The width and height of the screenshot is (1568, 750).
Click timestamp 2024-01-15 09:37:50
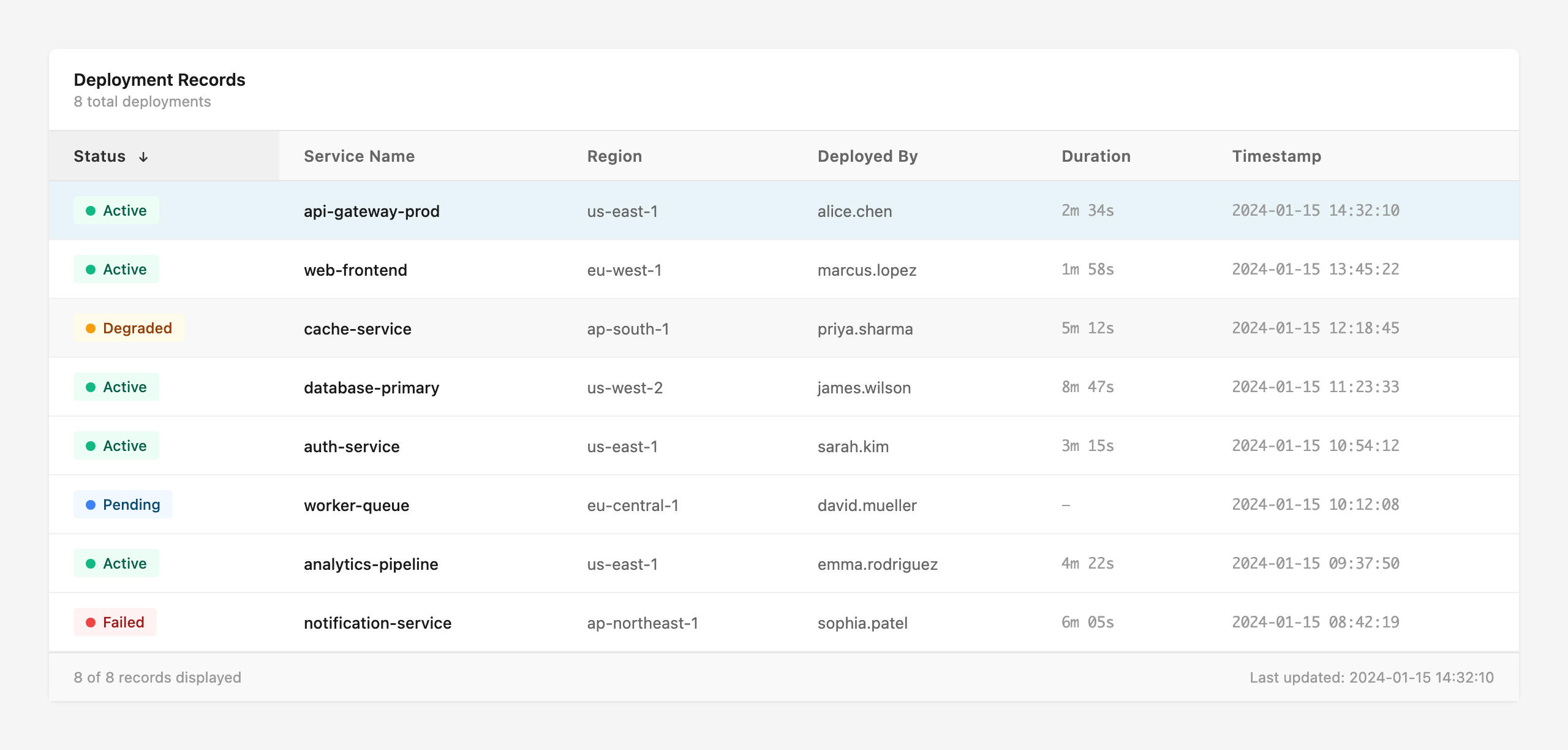tap(1316, 563)
